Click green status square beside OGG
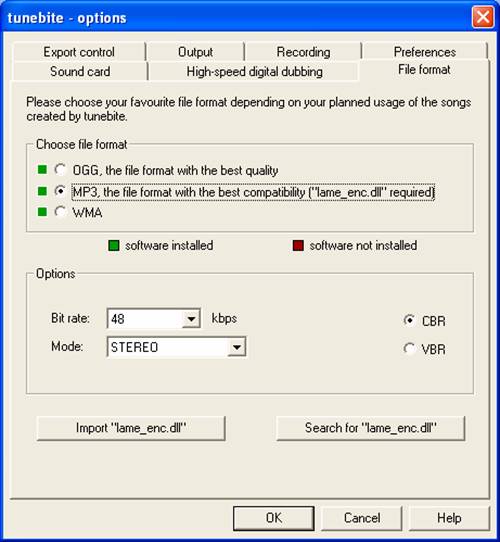The height and width of the screenshot is (542, 500). (x=42, y=169)
